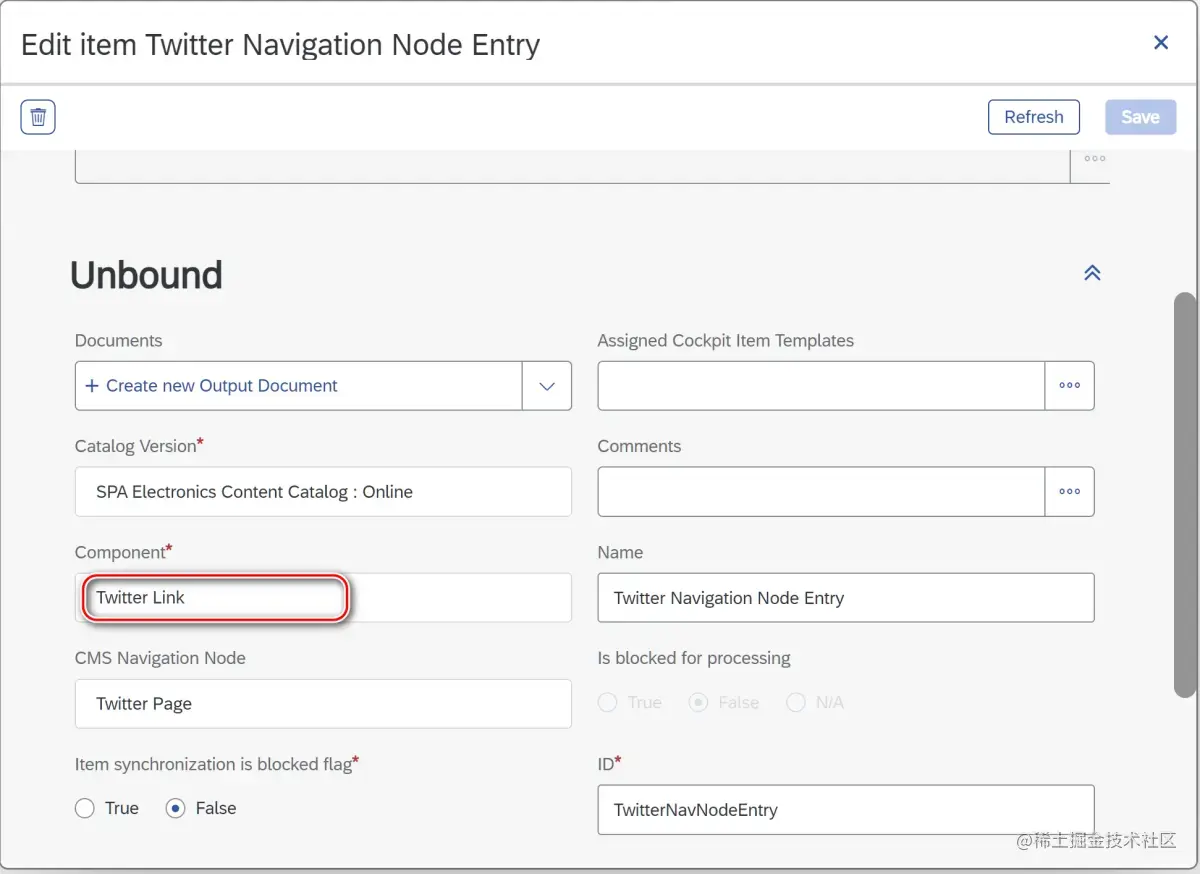Image resolution: width=1200 pixels, height=874 pixels.
Task: Click the Save button
Action: [x=1140, y=117]
